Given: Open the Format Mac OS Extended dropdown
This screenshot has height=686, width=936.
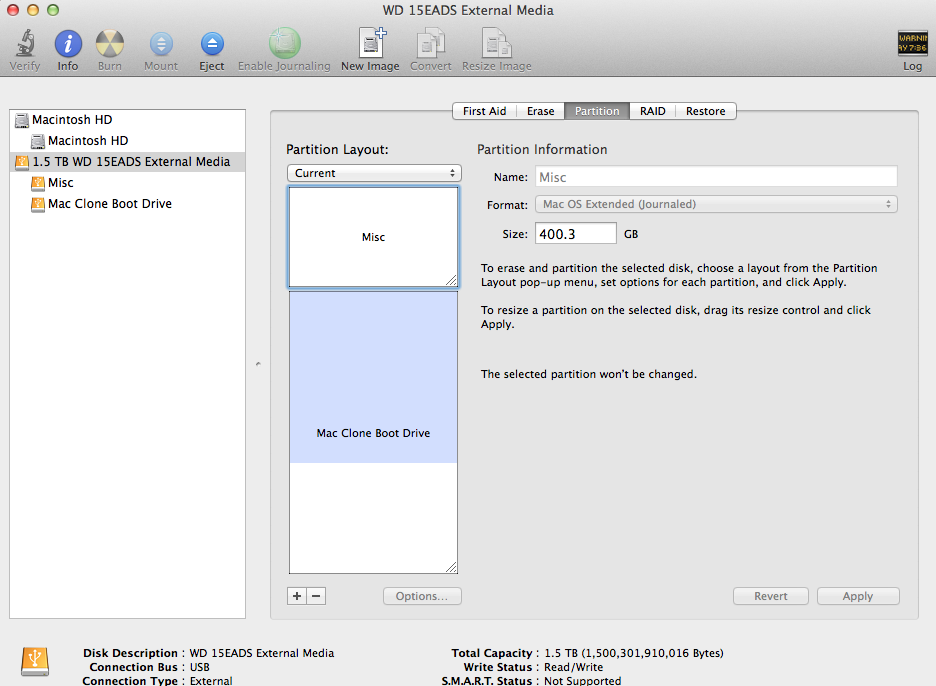Looking at the screenshot, I should click(x=716, y=204).
